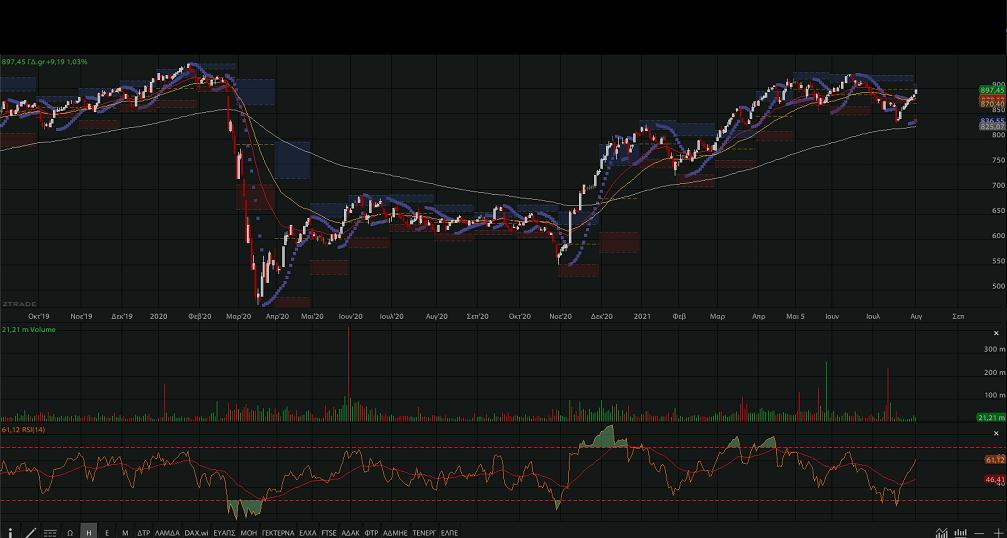
Task: Click the green 897,45 price axis tag
Action: point(992,91)
